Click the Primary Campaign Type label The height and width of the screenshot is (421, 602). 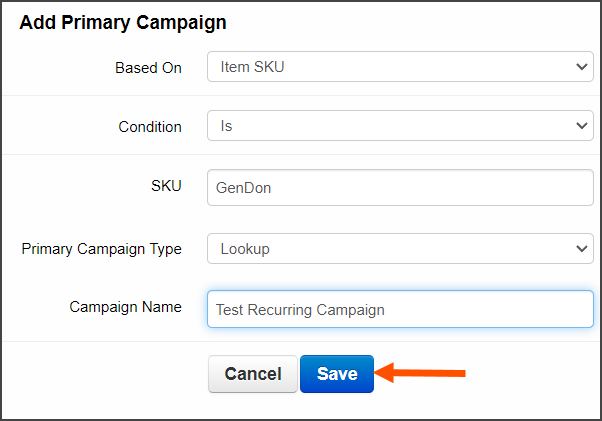tap(101, 249)
